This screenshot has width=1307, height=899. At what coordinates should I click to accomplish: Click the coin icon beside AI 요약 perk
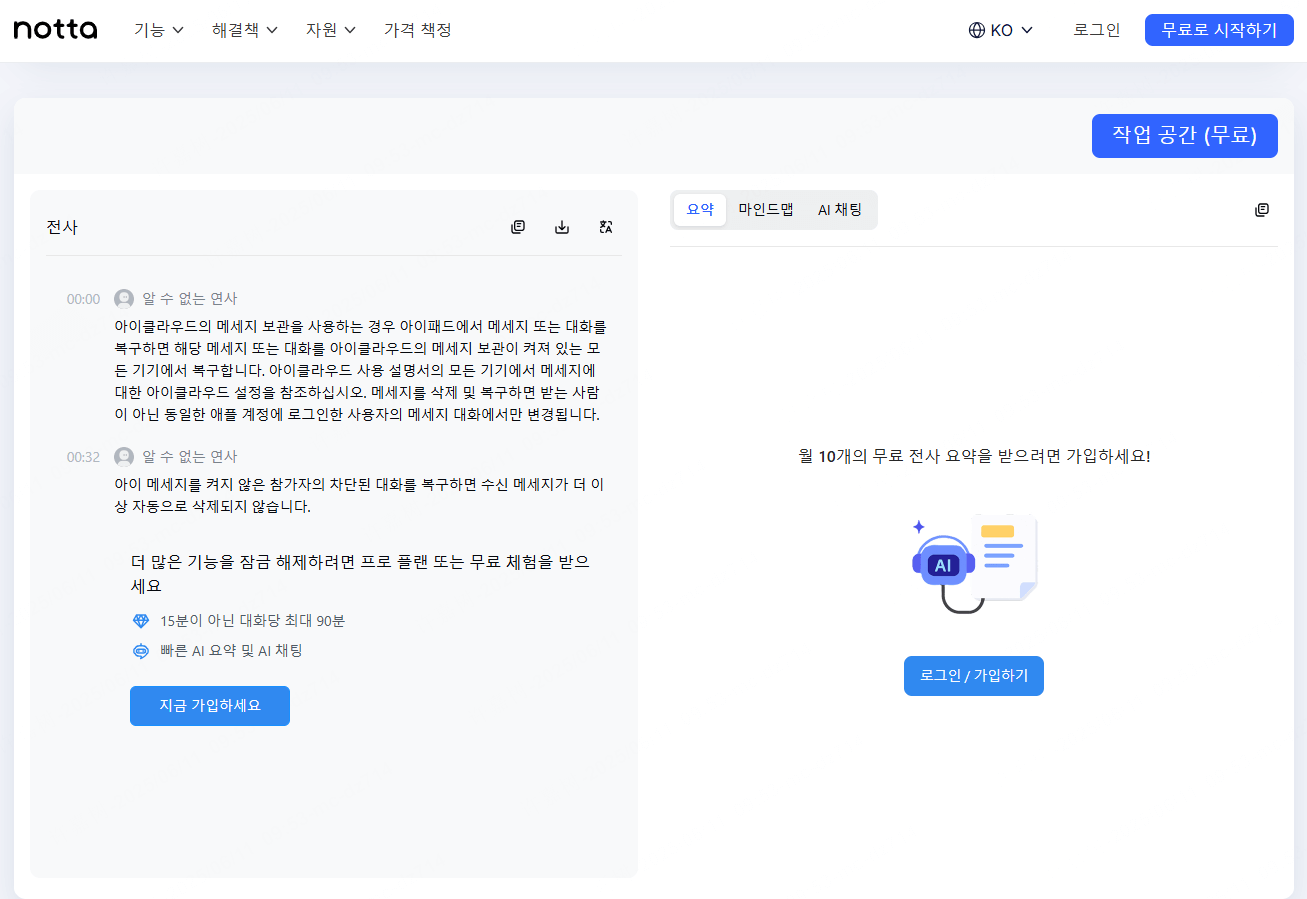[x=141, y=648]
